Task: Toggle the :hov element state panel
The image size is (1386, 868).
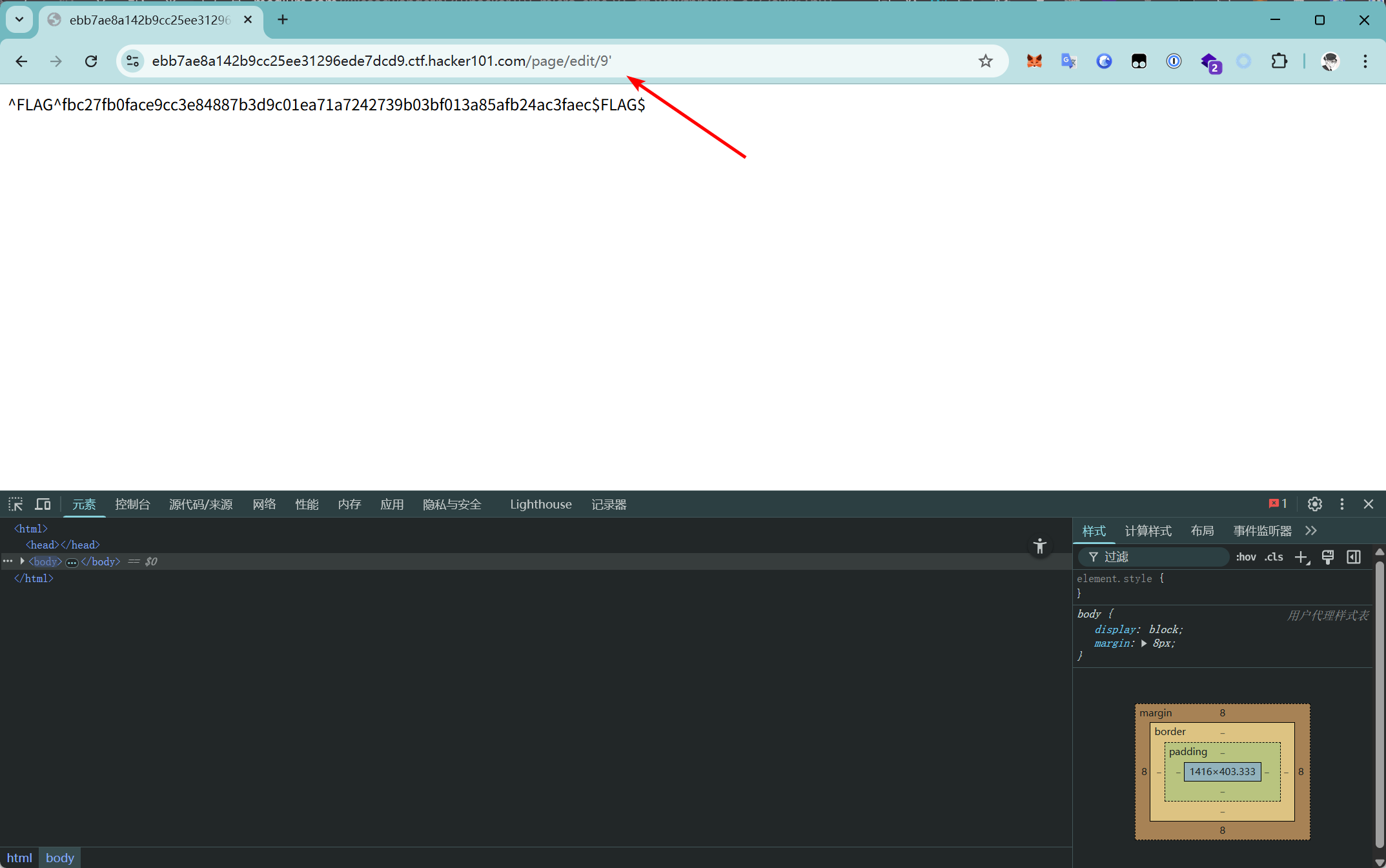Action: [1246, 557]
